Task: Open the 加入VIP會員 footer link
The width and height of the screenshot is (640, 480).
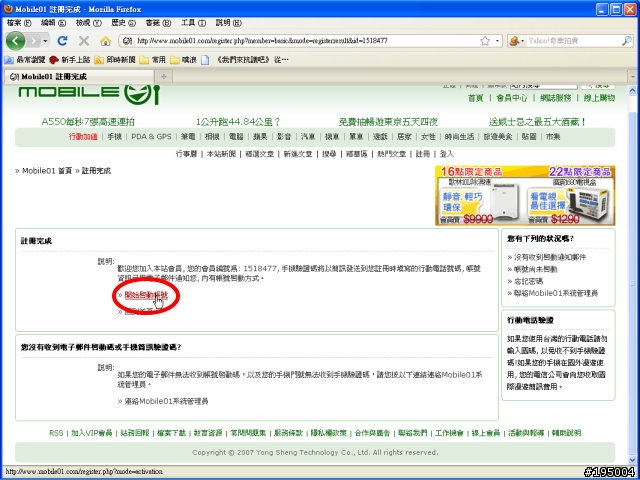Action: tap(92, 433)
